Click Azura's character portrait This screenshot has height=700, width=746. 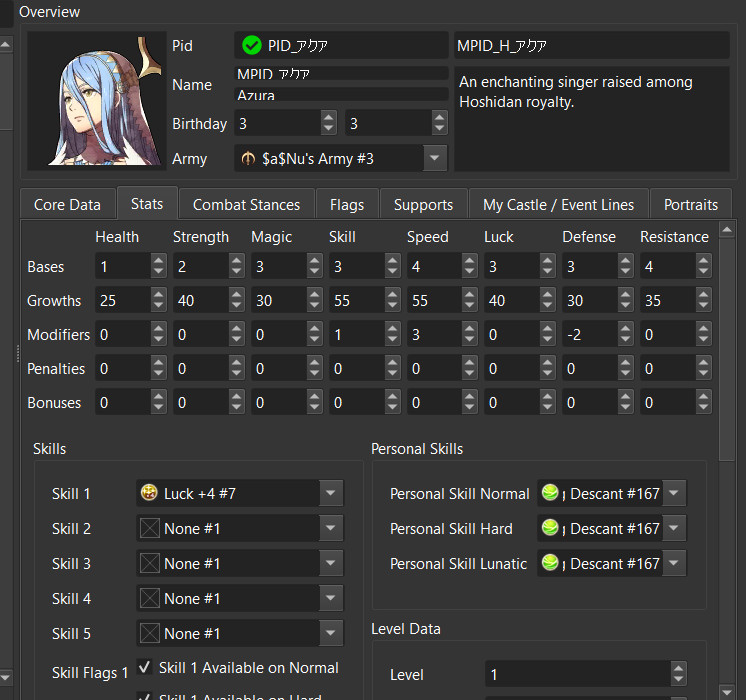[x=97, y=101]
